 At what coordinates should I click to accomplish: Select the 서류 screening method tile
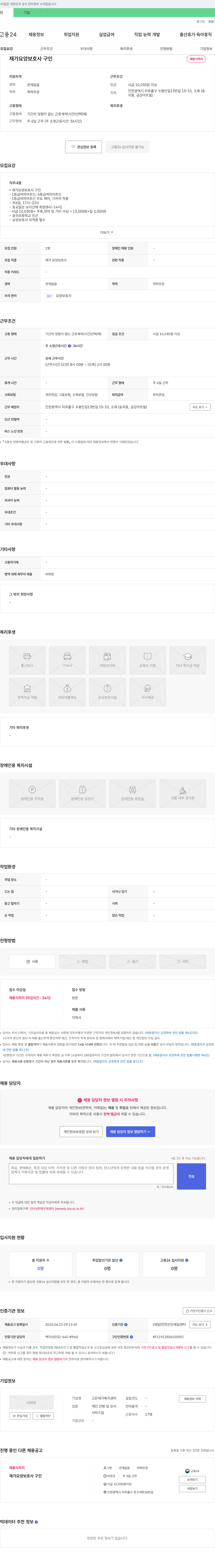click(32, 962)
